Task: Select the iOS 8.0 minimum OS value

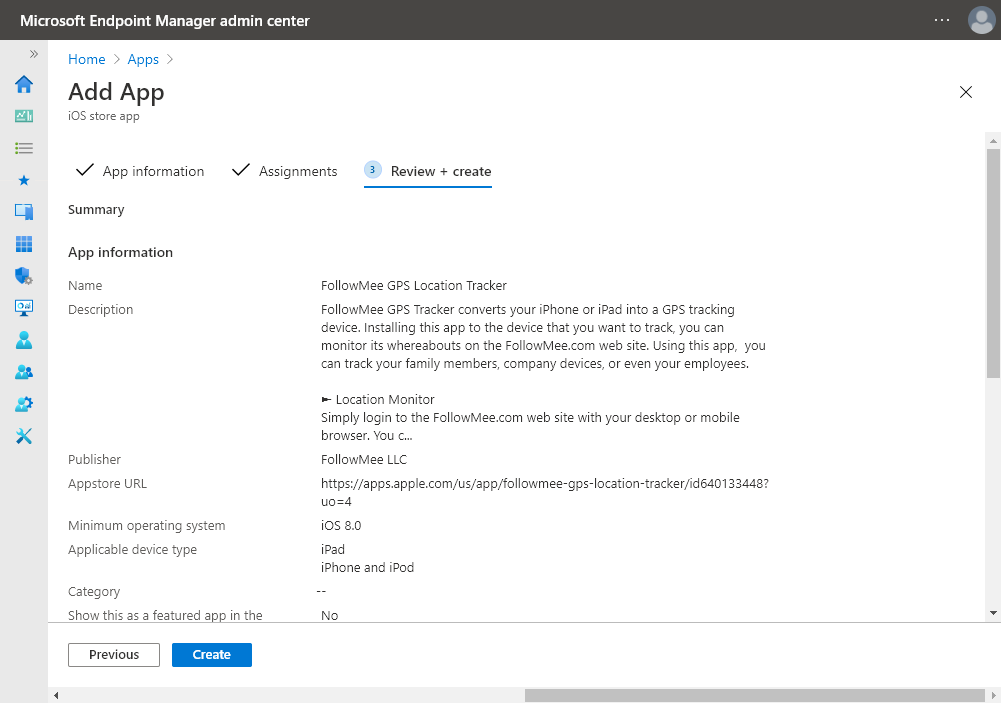Action: point(341,525)
